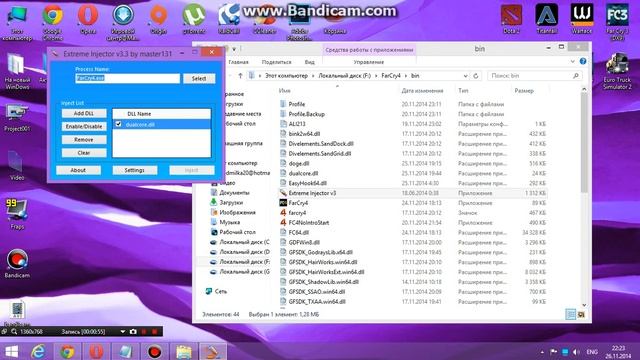Open Dota 2 desktop icon
640x360 pixels.
coord(511,20)
